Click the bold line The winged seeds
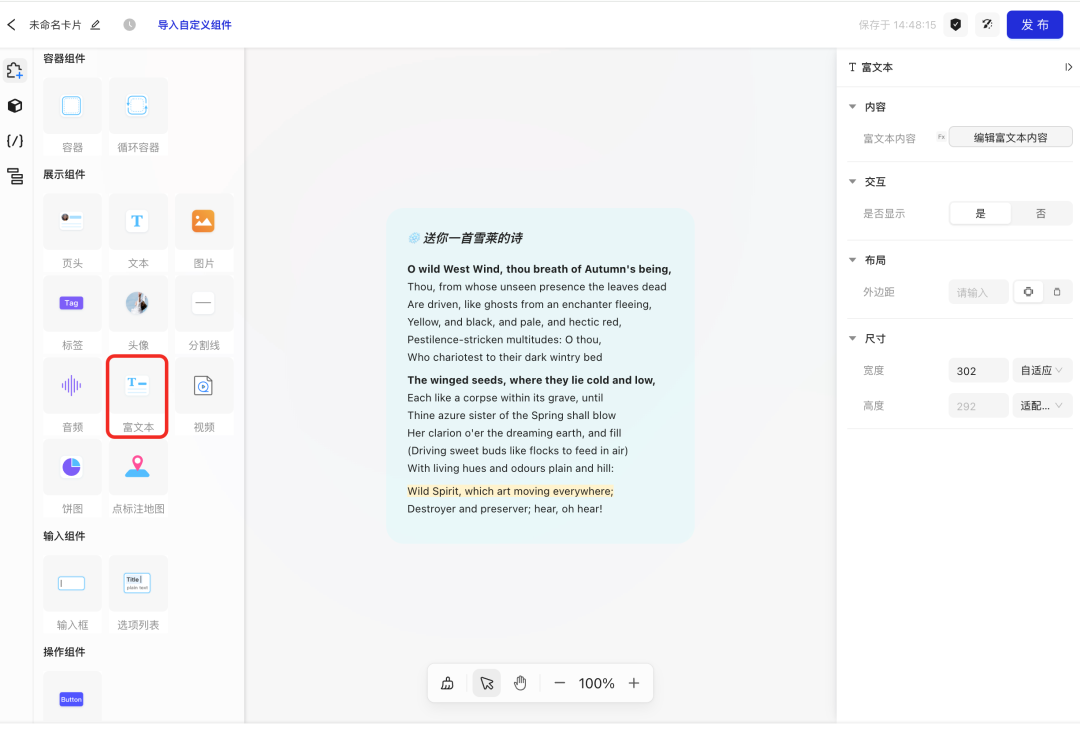The image size is (1080, 742). pos(531,380)
